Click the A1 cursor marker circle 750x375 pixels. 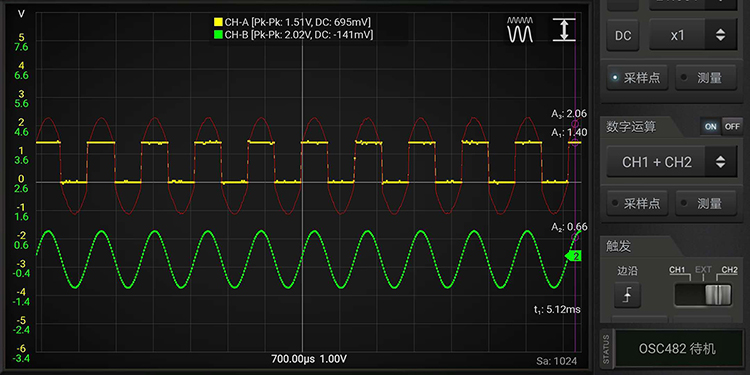[575, 142]
